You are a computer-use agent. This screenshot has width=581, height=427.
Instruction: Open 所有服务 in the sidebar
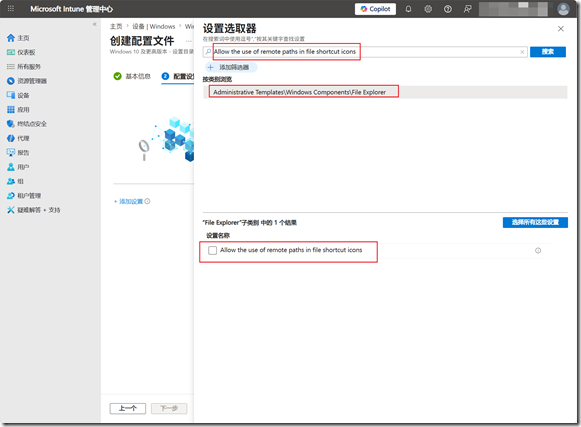(24, 67)
